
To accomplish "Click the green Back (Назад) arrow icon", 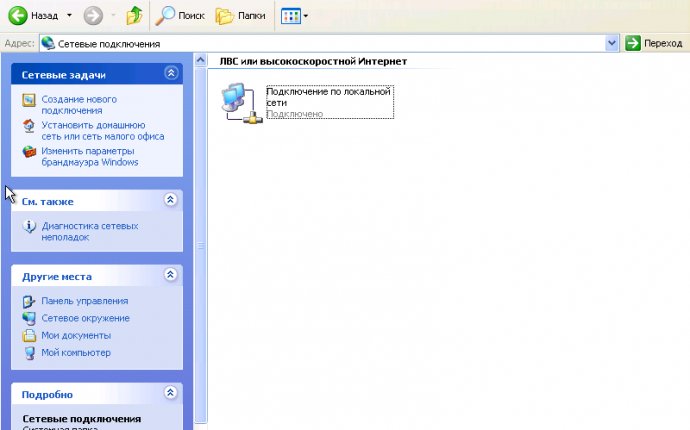I will click(18, 16).
